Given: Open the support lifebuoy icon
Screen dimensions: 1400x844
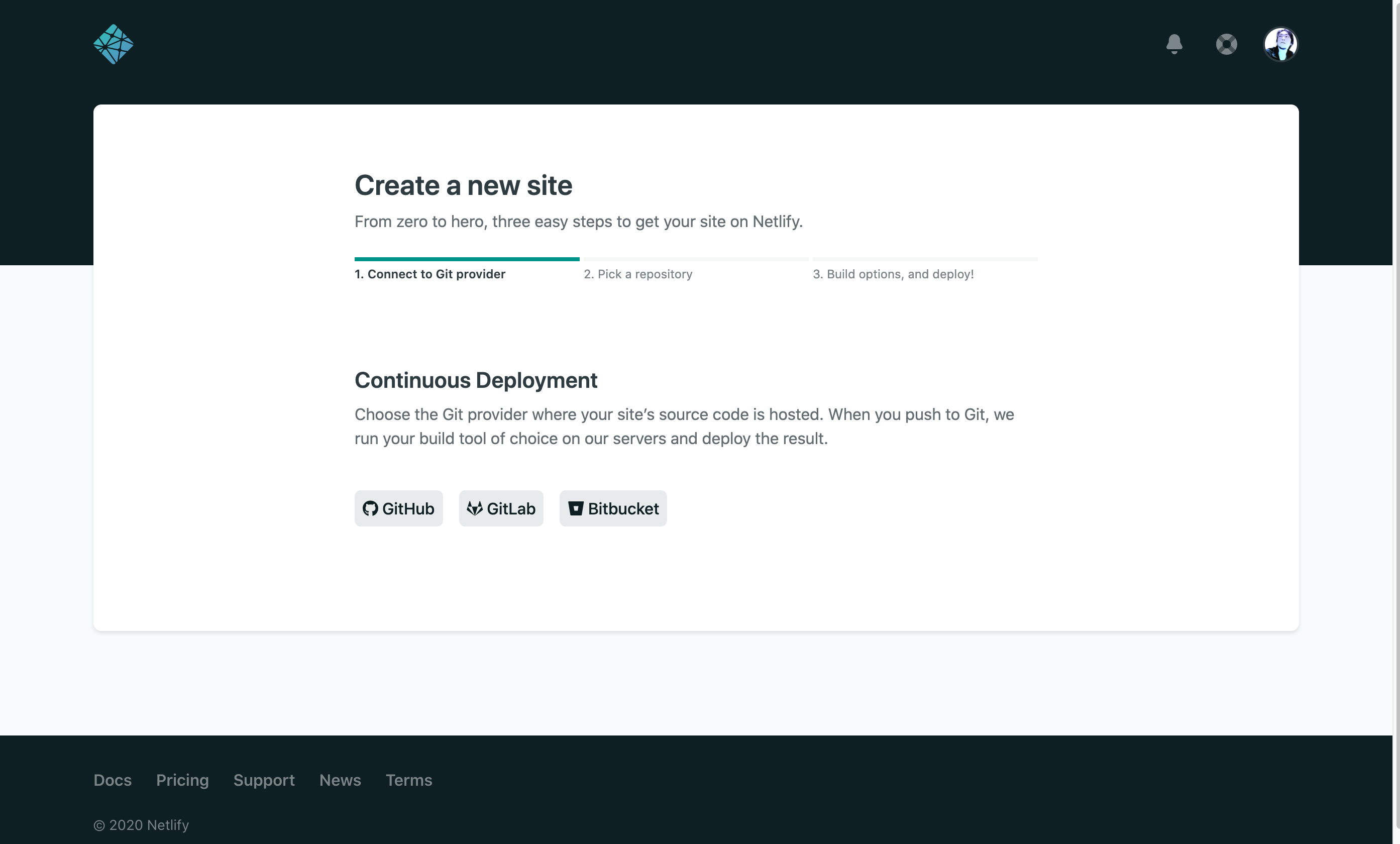Looking at the screenshot, I should tap(1226, 44).
